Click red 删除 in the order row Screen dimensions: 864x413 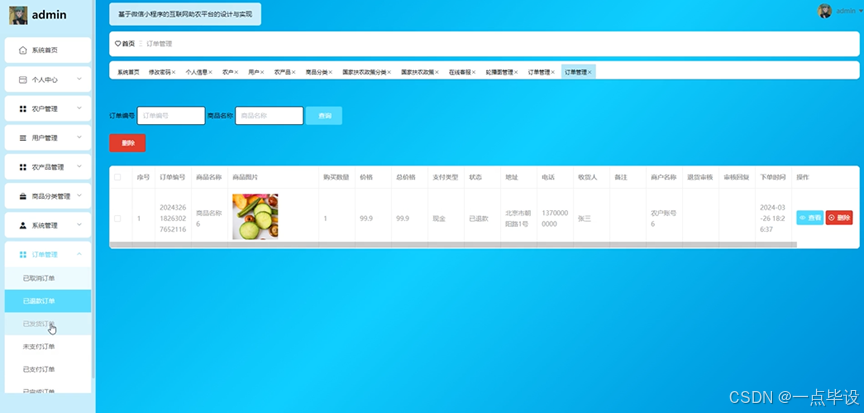(x=839, y=218)
